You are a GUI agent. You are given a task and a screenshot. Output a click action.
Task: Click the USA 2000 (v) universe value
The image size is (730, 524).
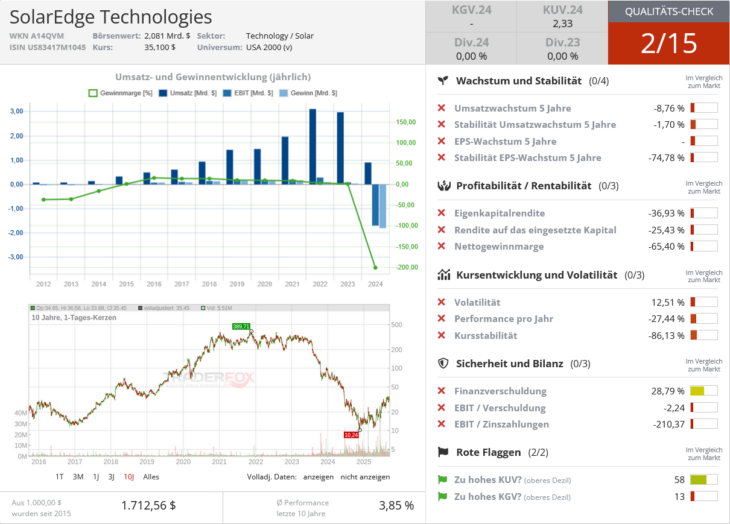coord(269,47)
